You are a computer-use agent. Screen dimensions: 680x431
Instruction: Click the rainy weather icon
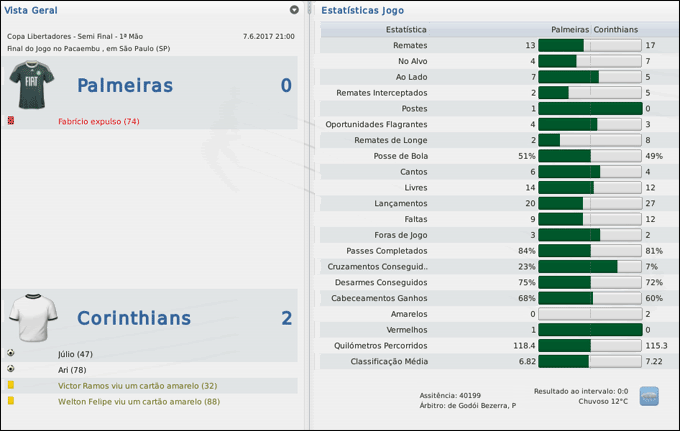click(x=649, y=395)
